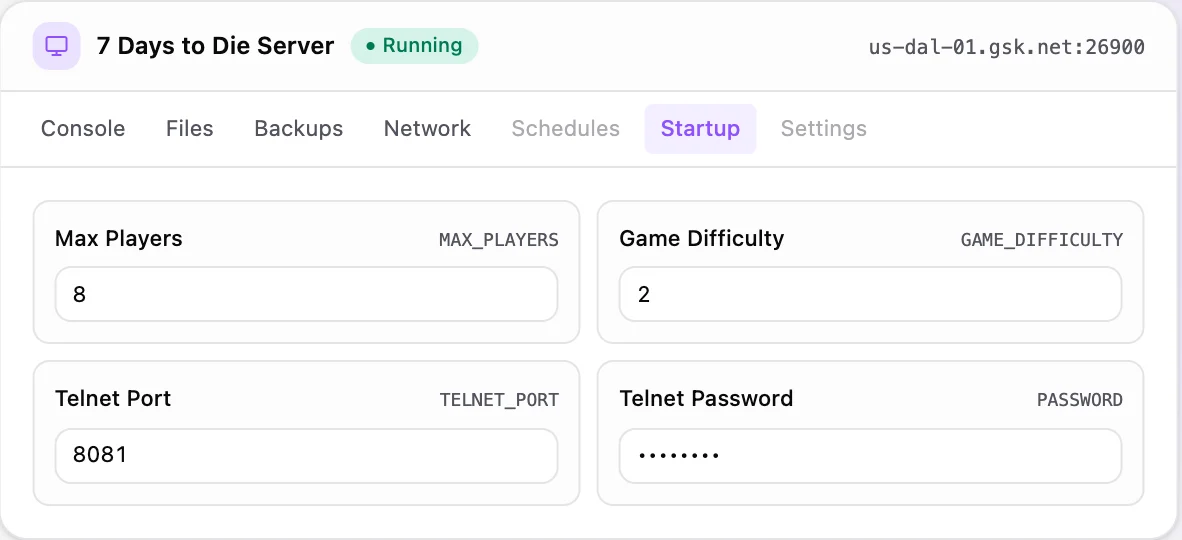Click the Telnet Password heading
Screen dimensions: 1182x540
706,398
